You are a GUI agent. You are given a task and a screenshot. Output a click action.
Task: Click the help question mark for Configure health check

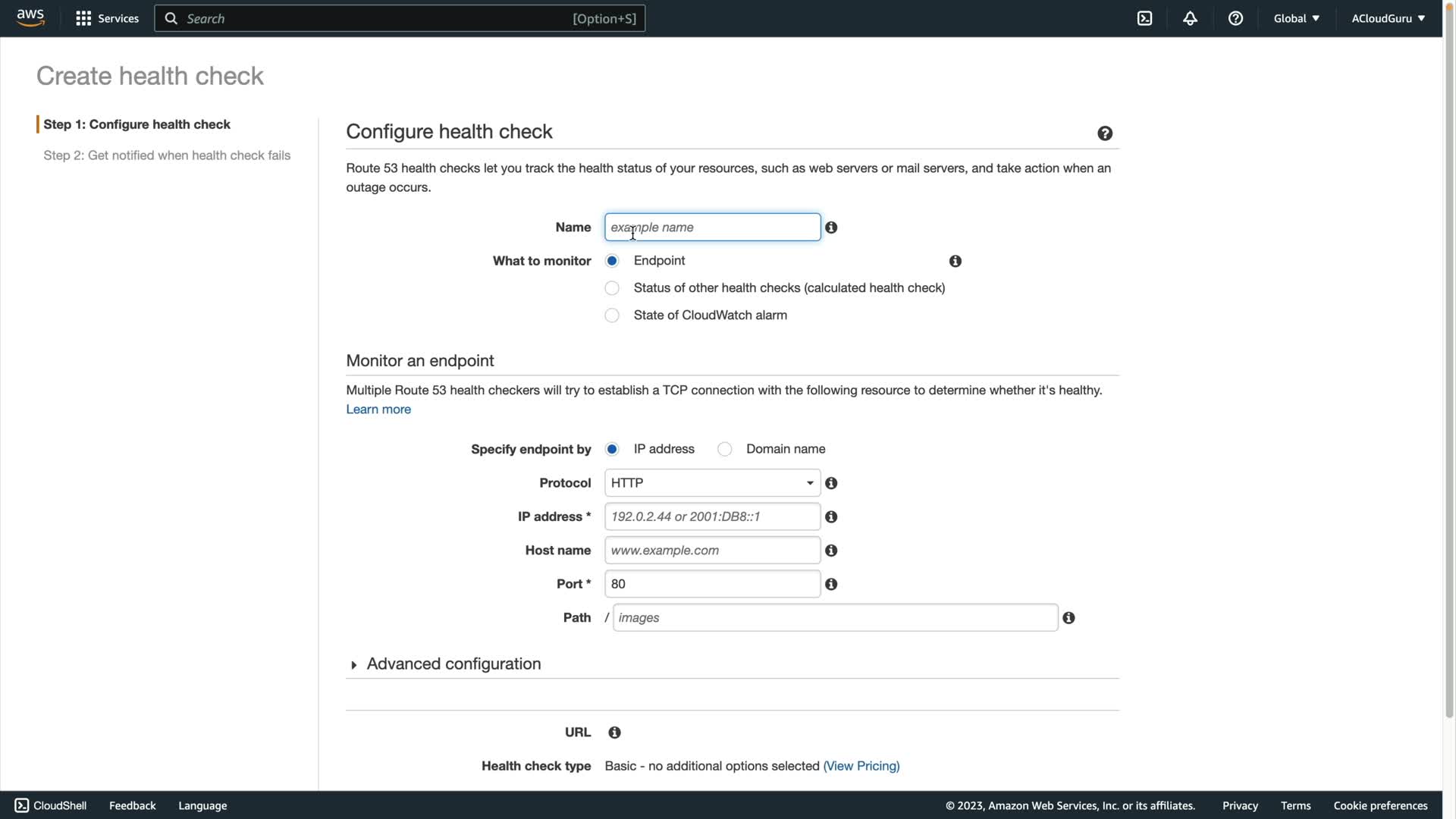1105,133
